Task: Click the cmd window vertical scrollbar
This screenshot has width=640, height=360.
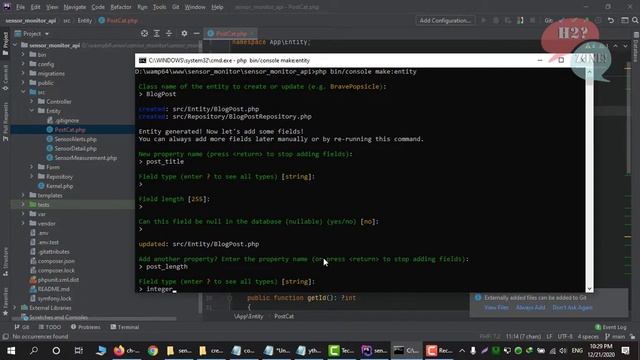Action: click(x=589, y=180)
